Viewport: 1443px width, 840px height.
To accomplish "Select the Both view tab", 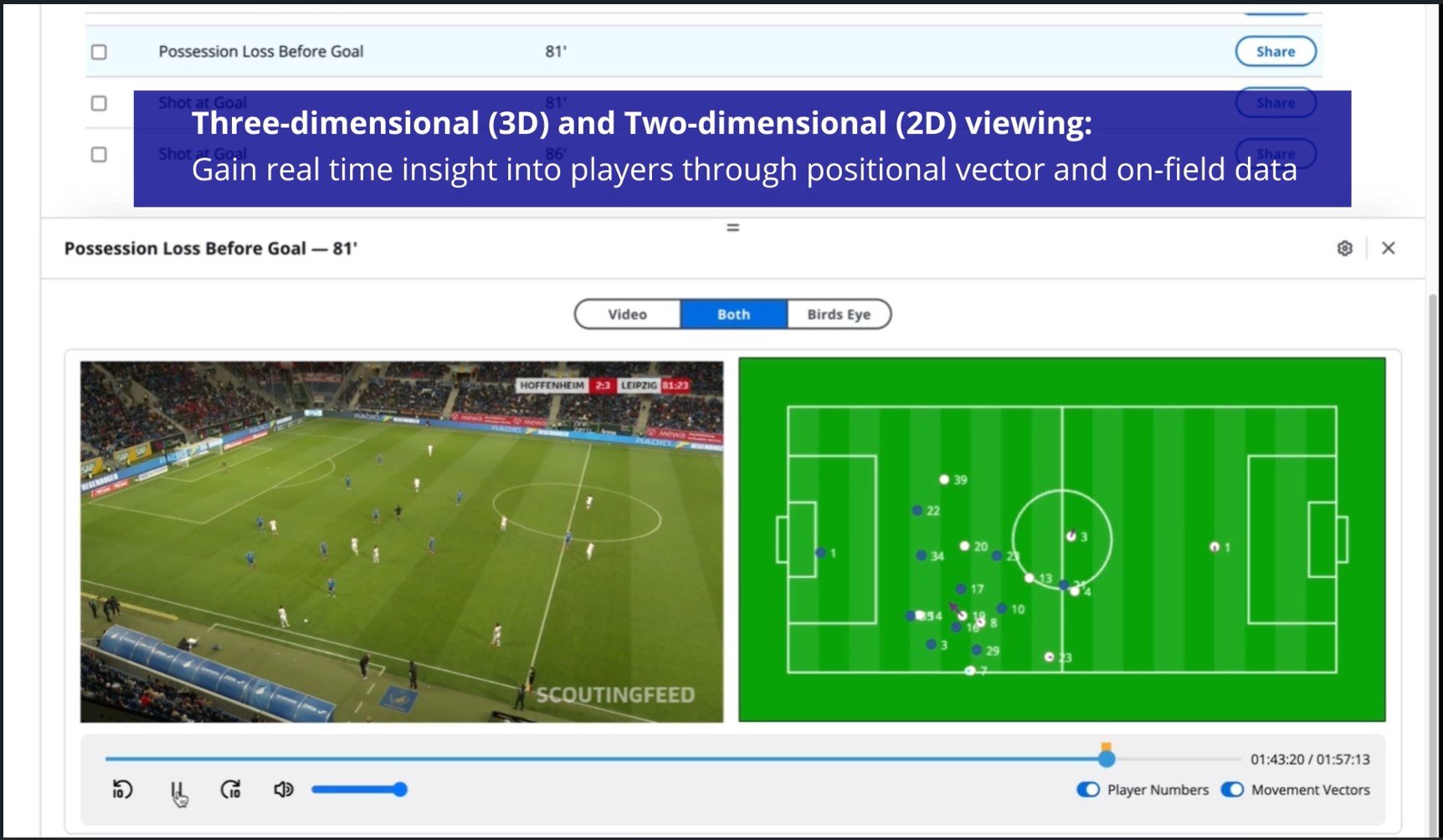I will (733, 315).
